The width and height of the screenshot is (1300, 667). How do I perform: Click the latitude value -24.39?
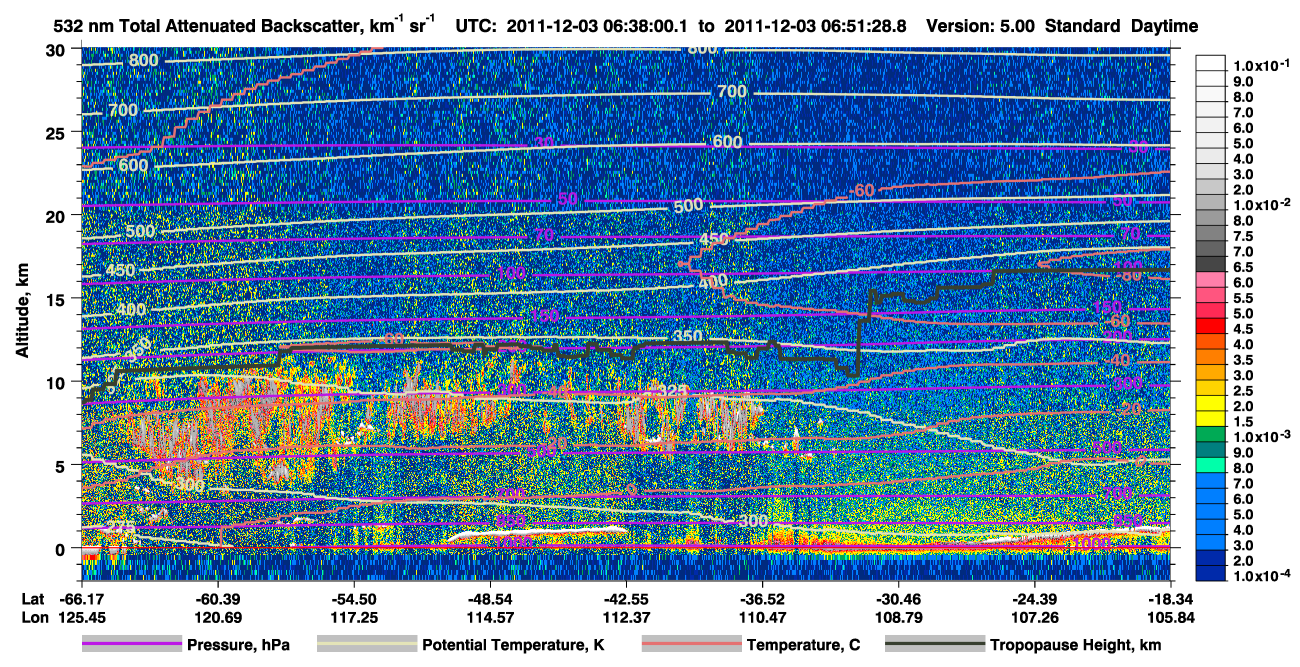coord(1034,598)
